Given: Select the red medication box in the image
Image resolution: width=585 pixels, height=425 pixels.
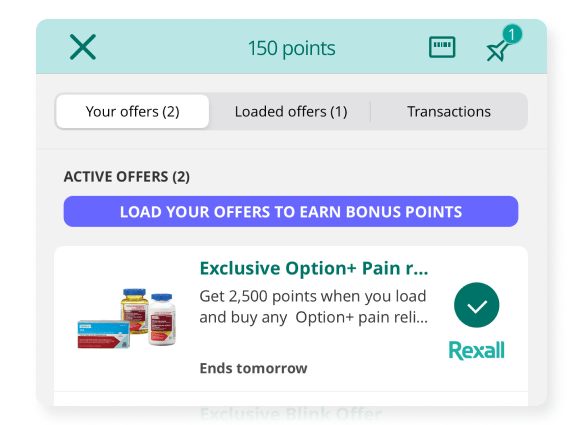Looking at the screenshot, I should coord(104,334).
